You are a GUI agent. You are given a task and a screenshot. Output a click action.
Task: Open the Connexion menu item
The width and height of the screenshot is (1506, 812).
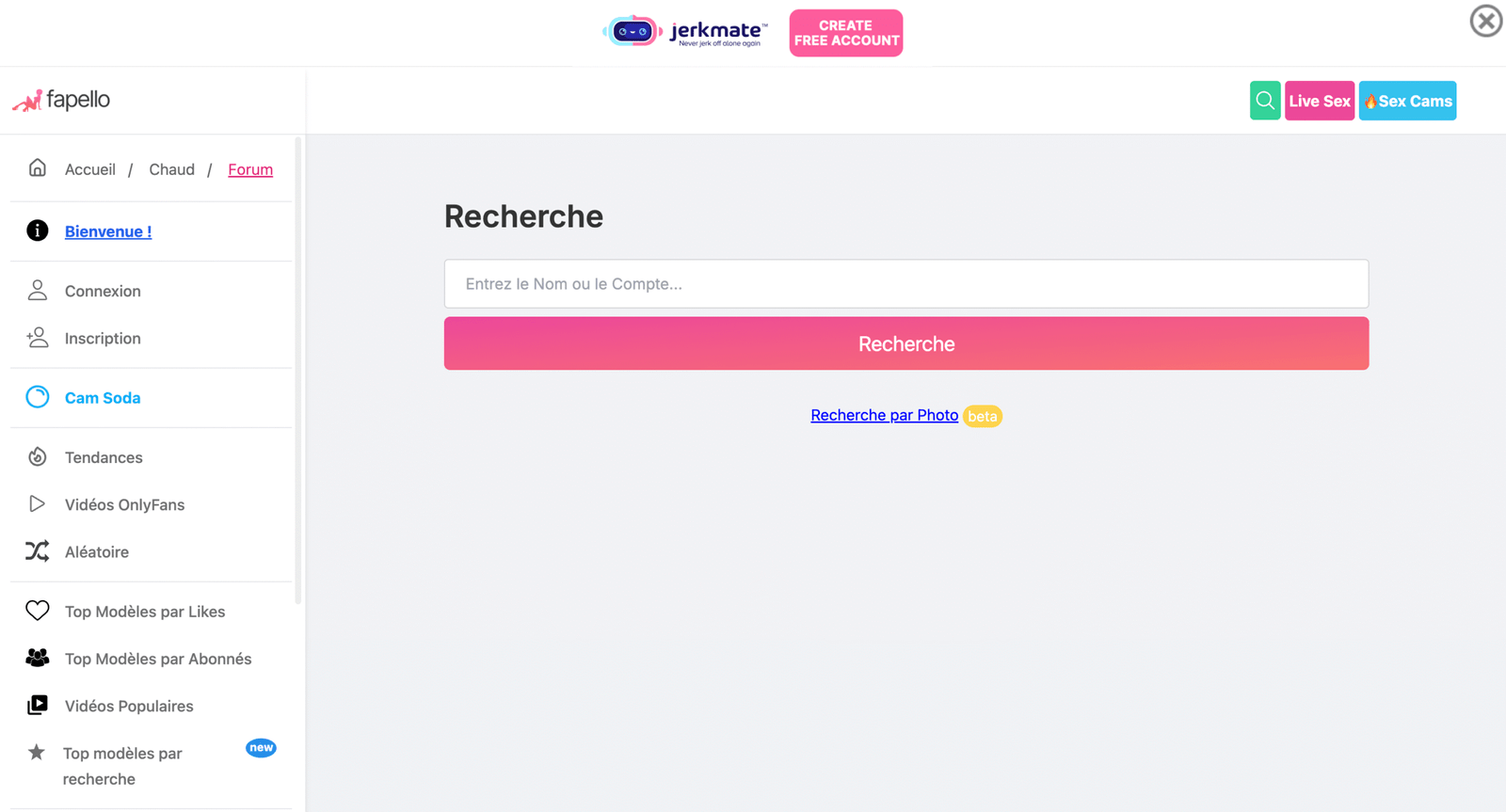[x=103, y=291]
